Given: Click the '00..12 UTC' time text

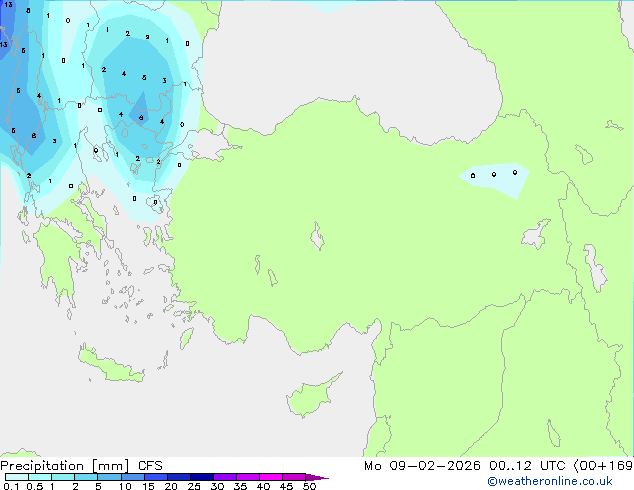Looking at the screenshot, I should [527, 466].
